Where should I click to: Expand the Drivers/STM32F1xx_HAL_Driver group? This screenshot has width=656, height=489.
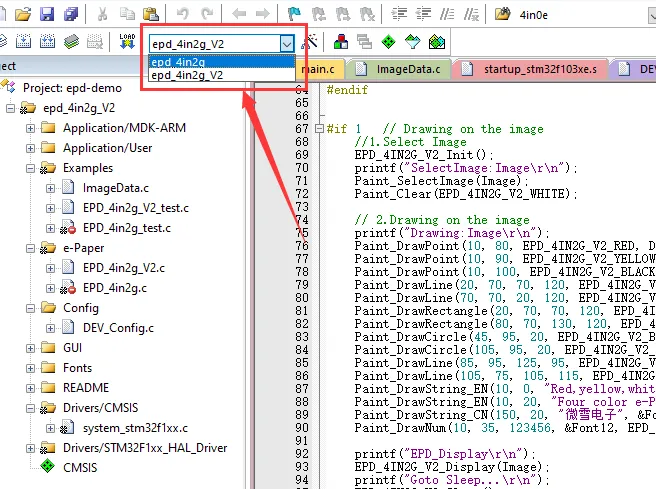click(30, 448)
